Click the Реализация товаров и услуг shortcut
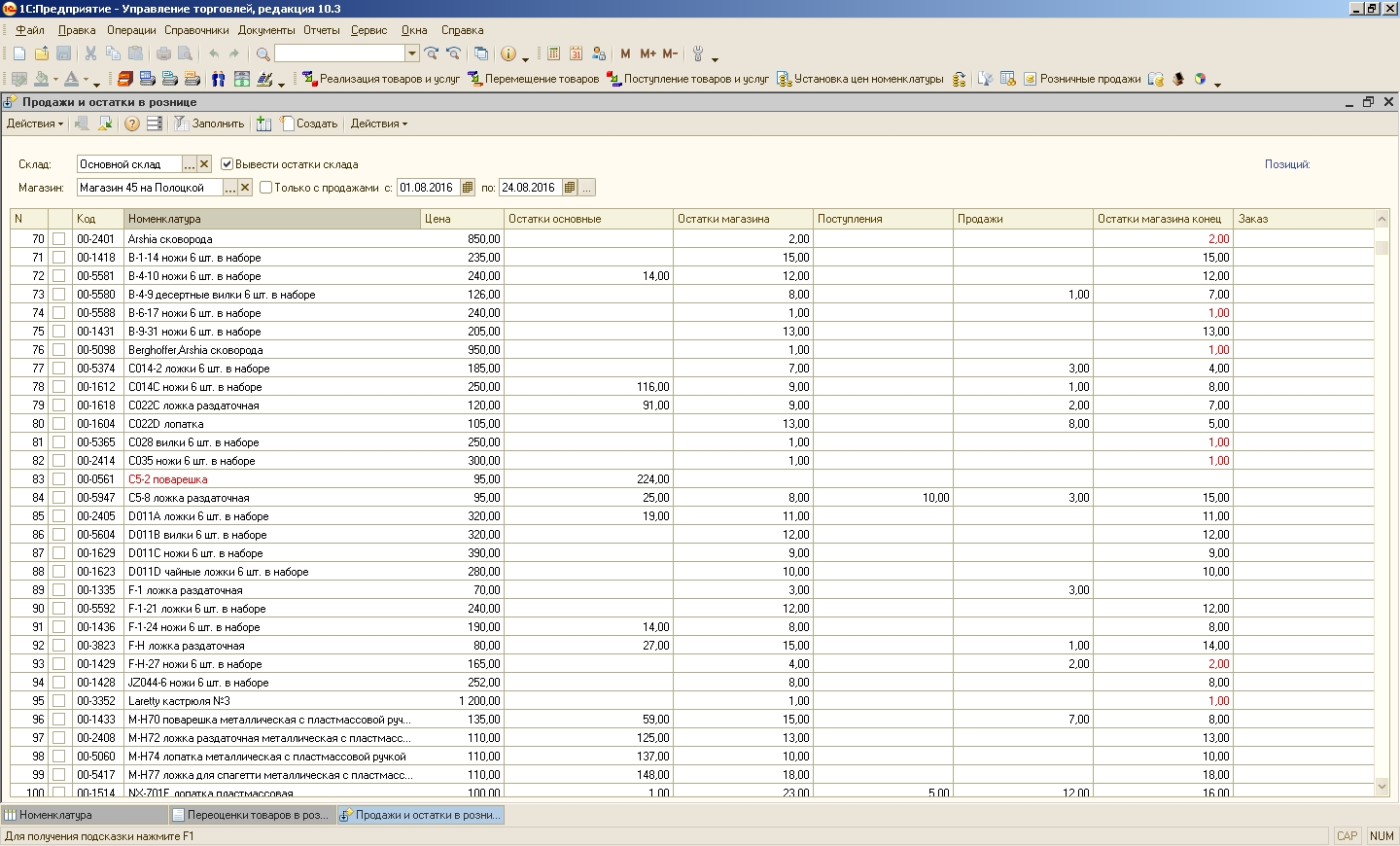 380,80
